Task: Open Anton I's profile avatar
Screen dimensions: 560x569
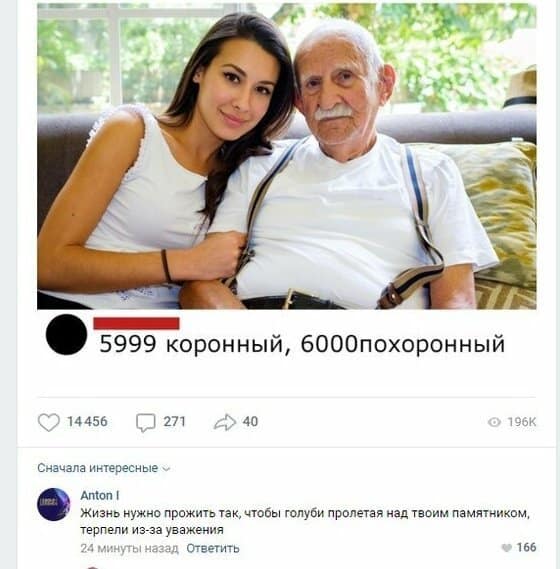Action: 54,504
